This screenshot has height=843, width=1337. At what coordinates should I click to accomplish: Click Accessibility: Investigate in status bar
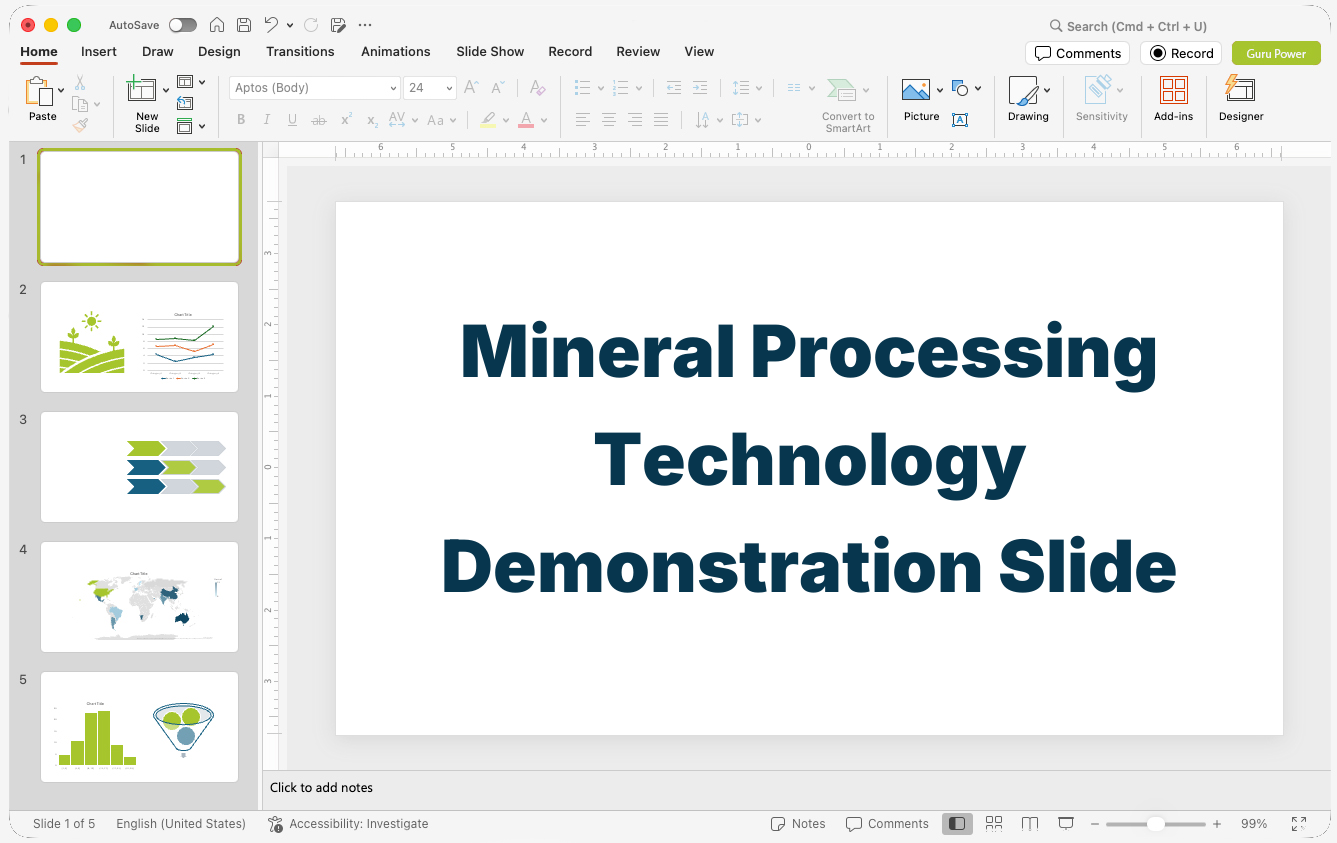point(348,824)
